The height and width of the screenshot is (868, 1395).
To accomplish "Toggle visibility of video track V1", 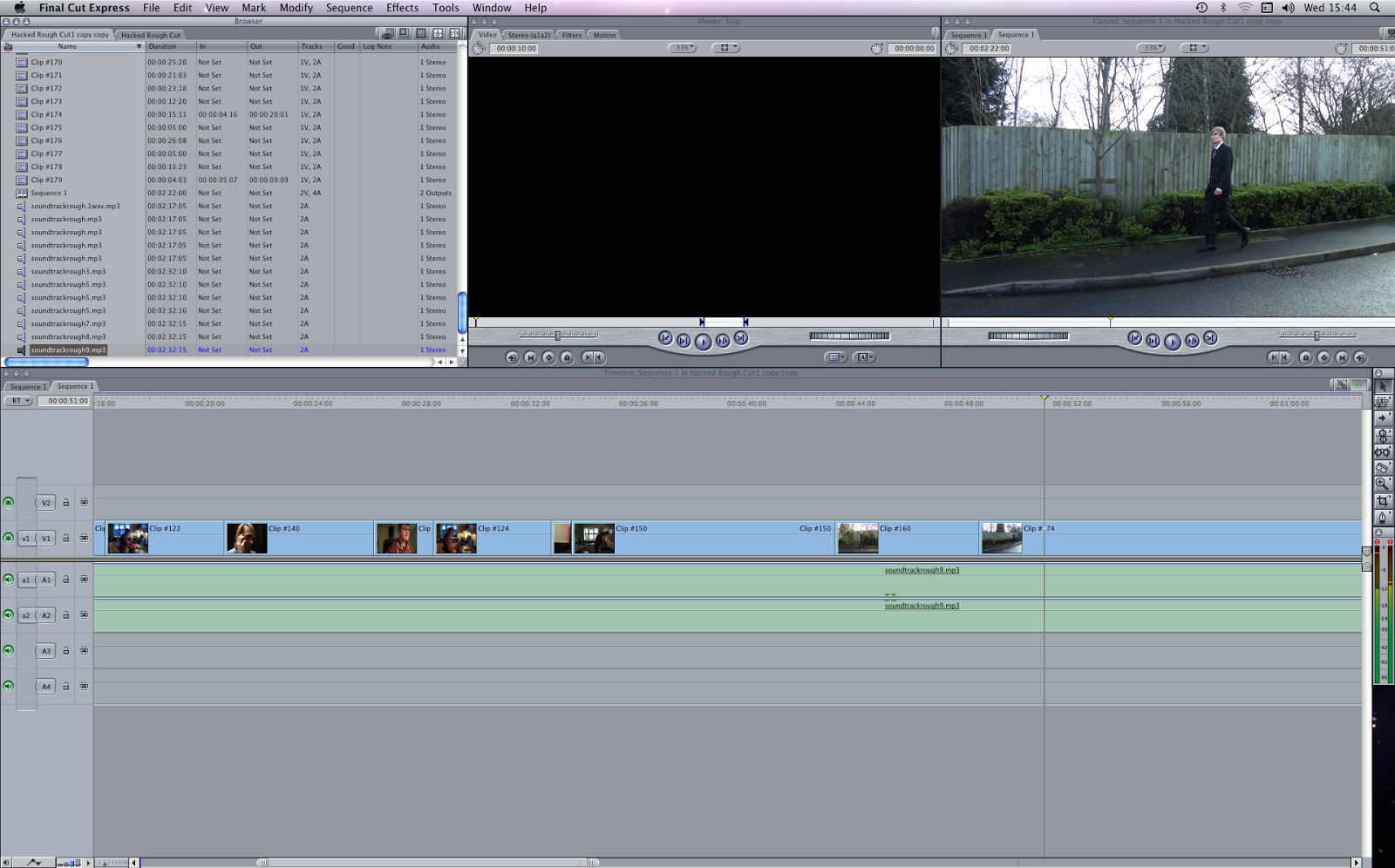I will 8,538.
